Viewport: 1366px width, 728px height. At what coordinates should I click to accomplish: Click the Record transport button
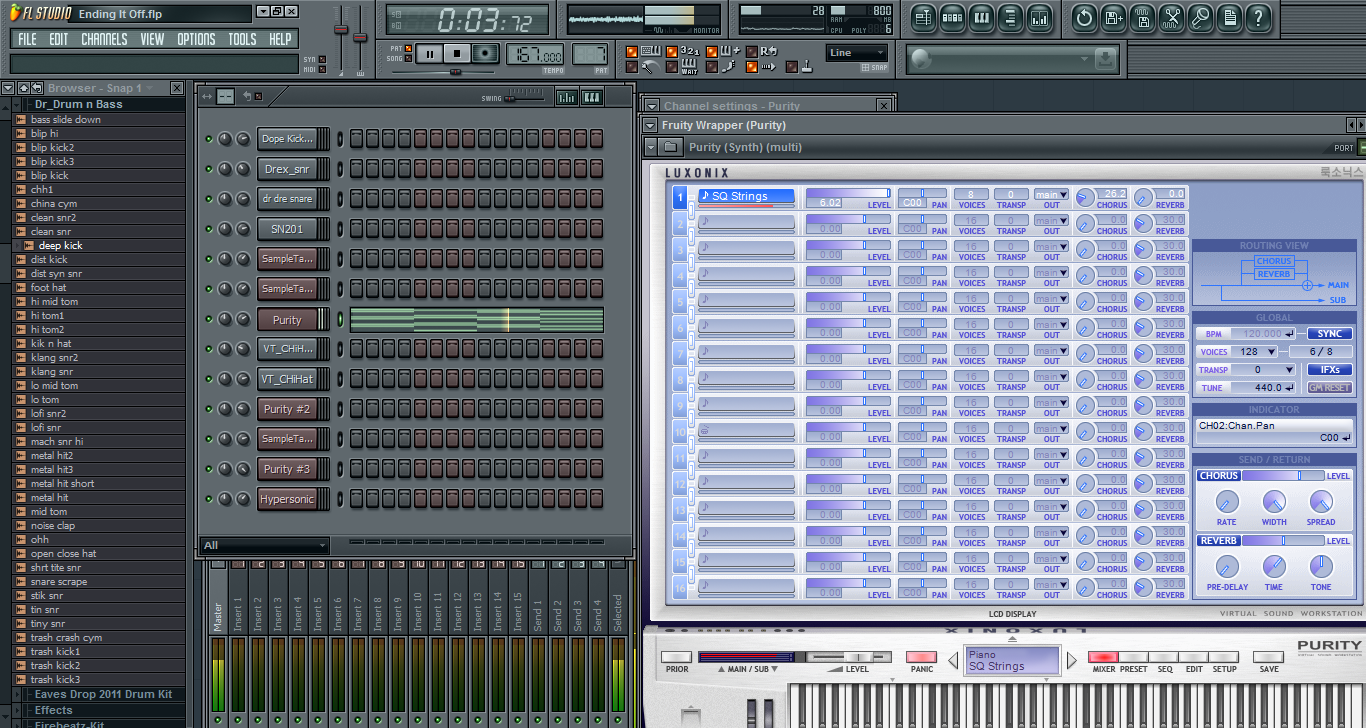pos(486,53)
